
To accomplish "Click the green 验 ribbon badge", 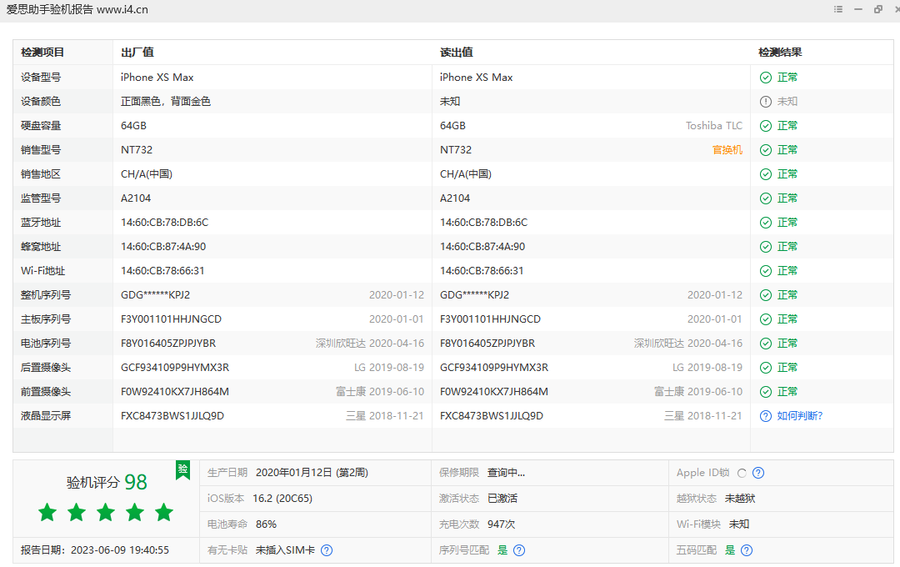I will pyautogui.click(x=183, y=470).
